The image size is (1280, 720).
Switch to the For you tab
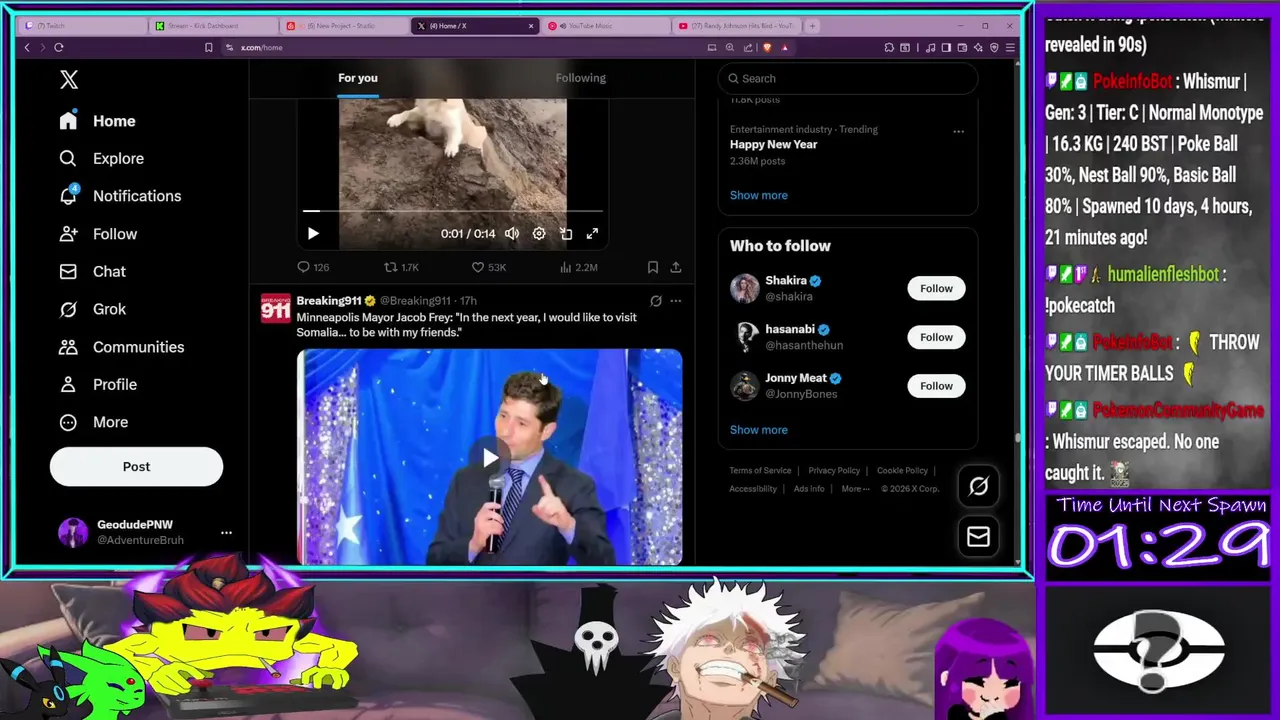pos(358,78)
